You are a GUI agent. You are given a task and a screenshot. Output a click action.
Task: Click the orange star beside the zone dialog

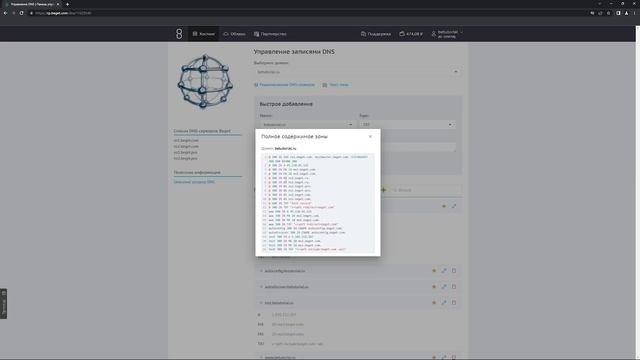tap(444, 206)
